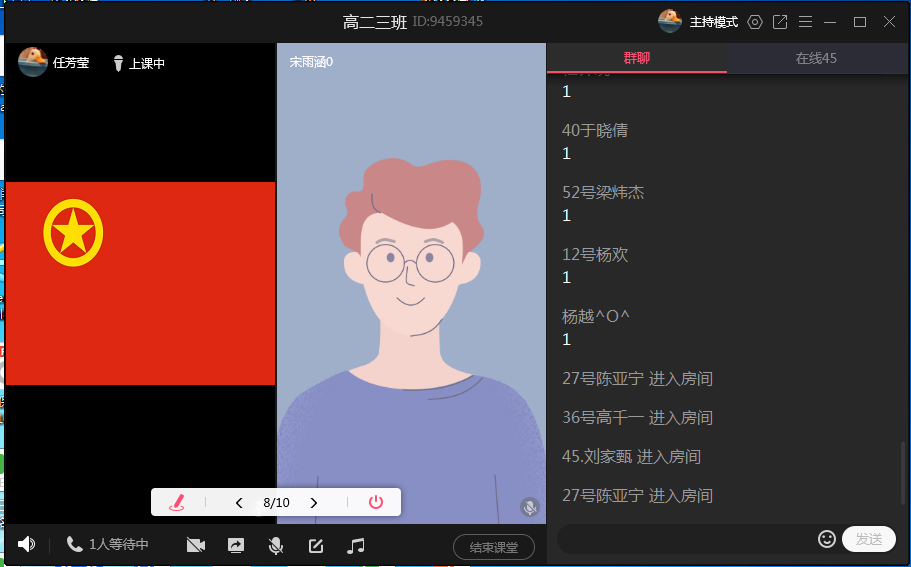Select the red annotation pen tool
The image size is (911, 567).
coord(178,502)
